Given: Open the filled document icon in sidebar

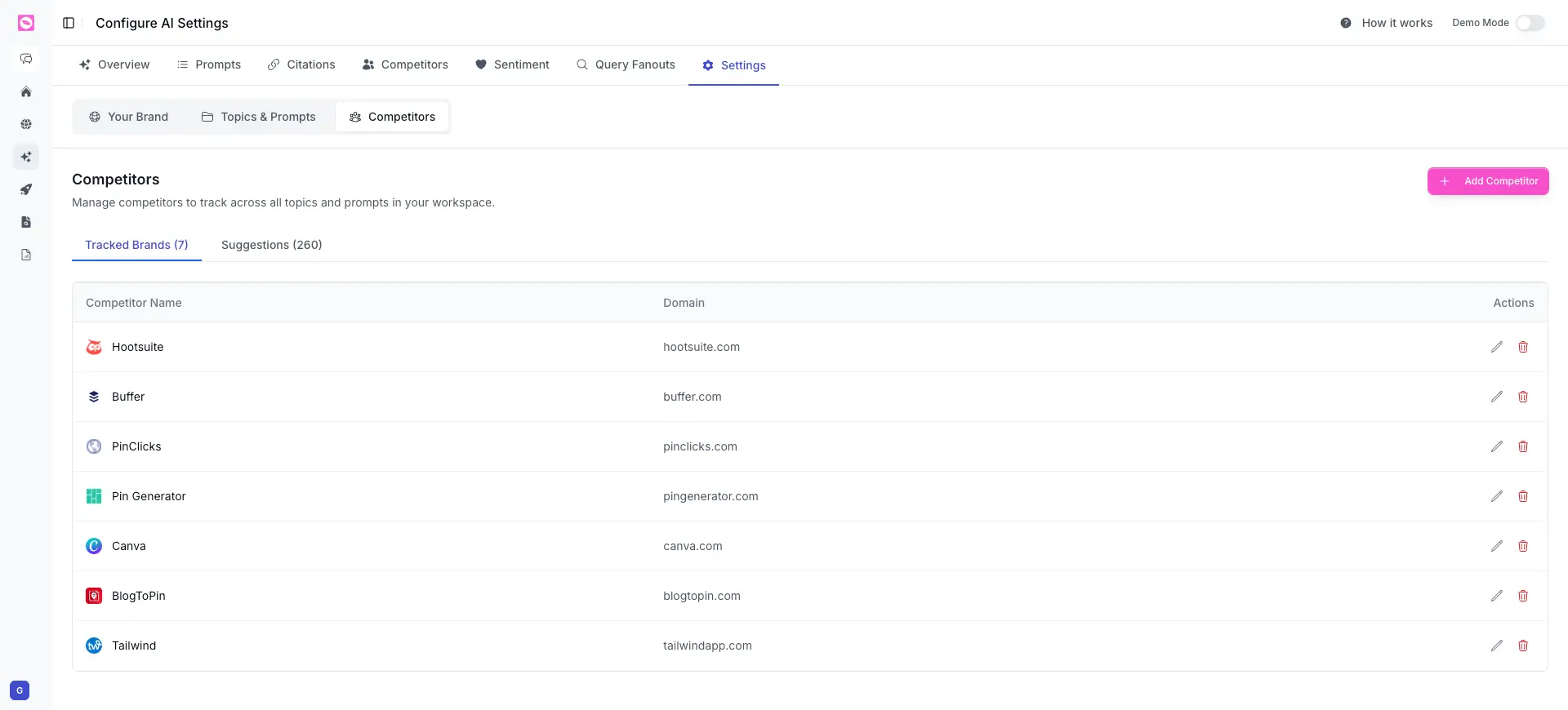Looking at the screenshot, I should point(26,222).
